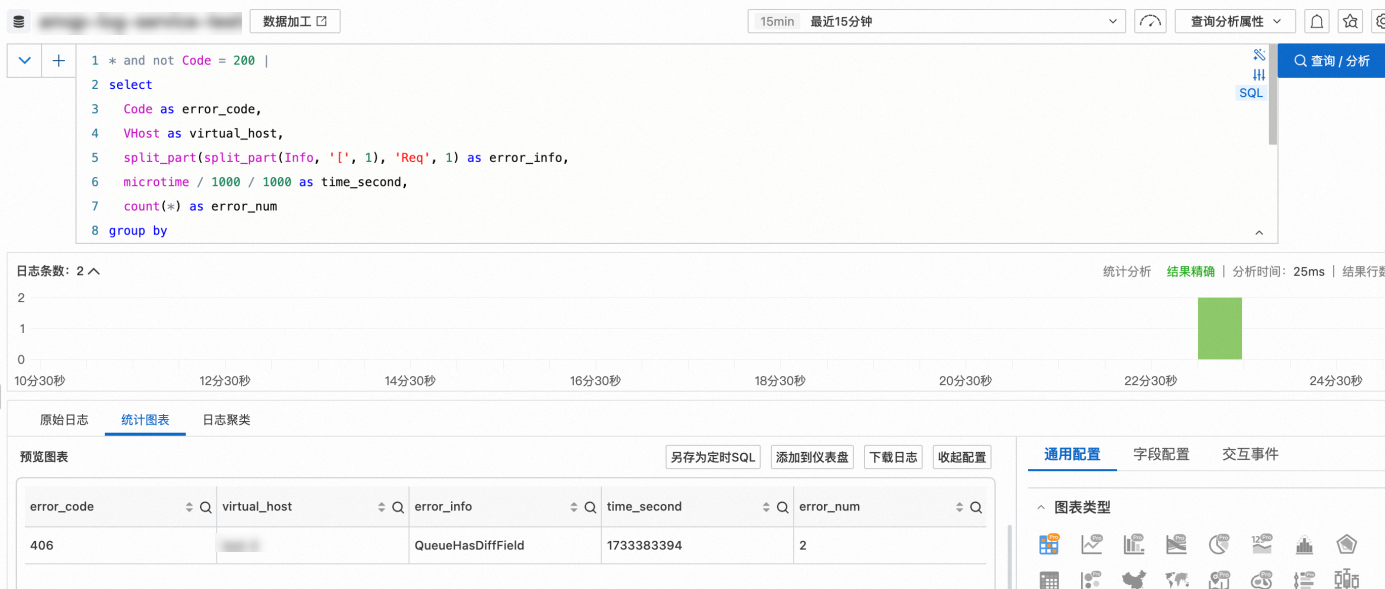Select the bubble scatter chart type
This screenshot has height=589, width=1385.
click(1091, 580)
